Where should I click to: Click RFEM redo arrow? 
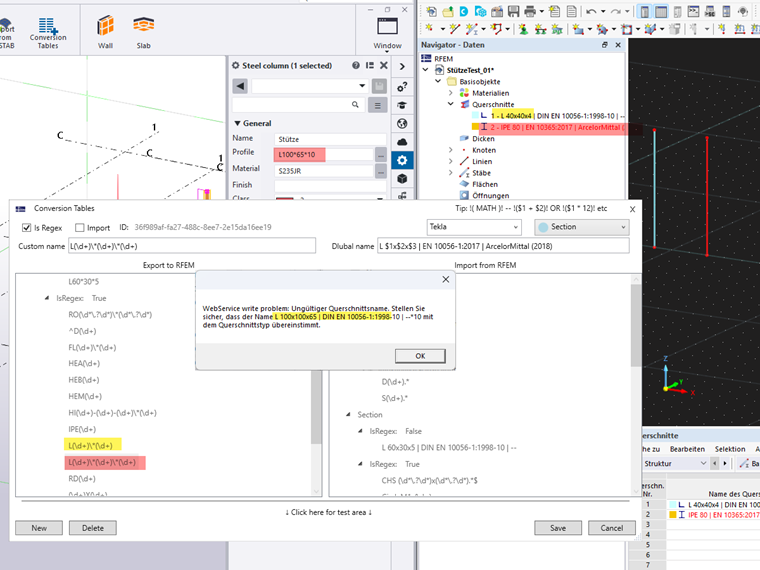pos(616,11)
